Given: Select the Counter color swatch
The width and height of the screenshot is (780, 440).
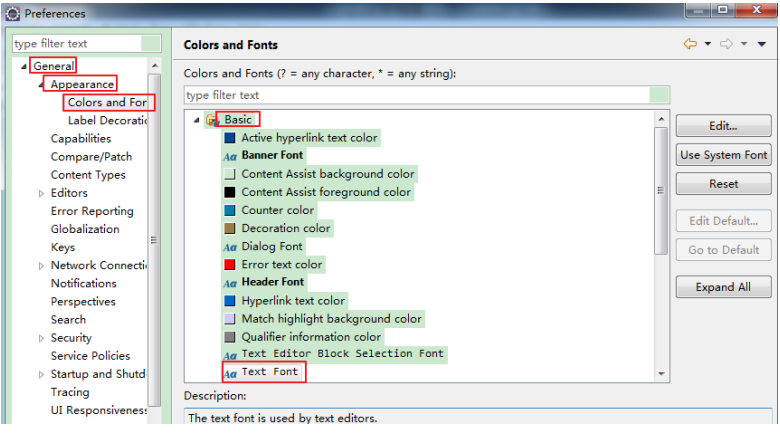Looking at the screenshot, I should coord(229,210).
